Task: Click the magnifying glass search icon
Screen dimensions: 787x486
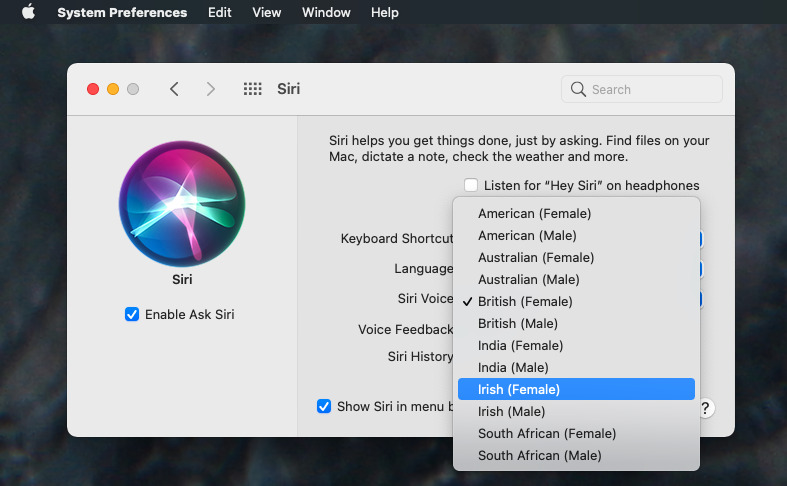Action: point(578,89)
